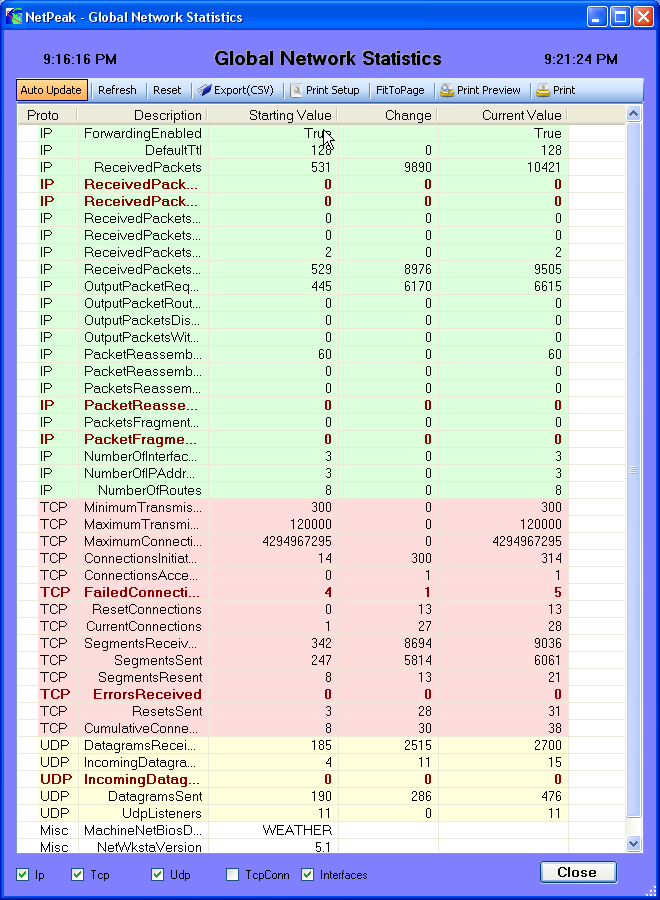The width and height of the screenshot is (660, 900).
Task: Select the OutputPacketRout... row
Action: click(293, 303)
